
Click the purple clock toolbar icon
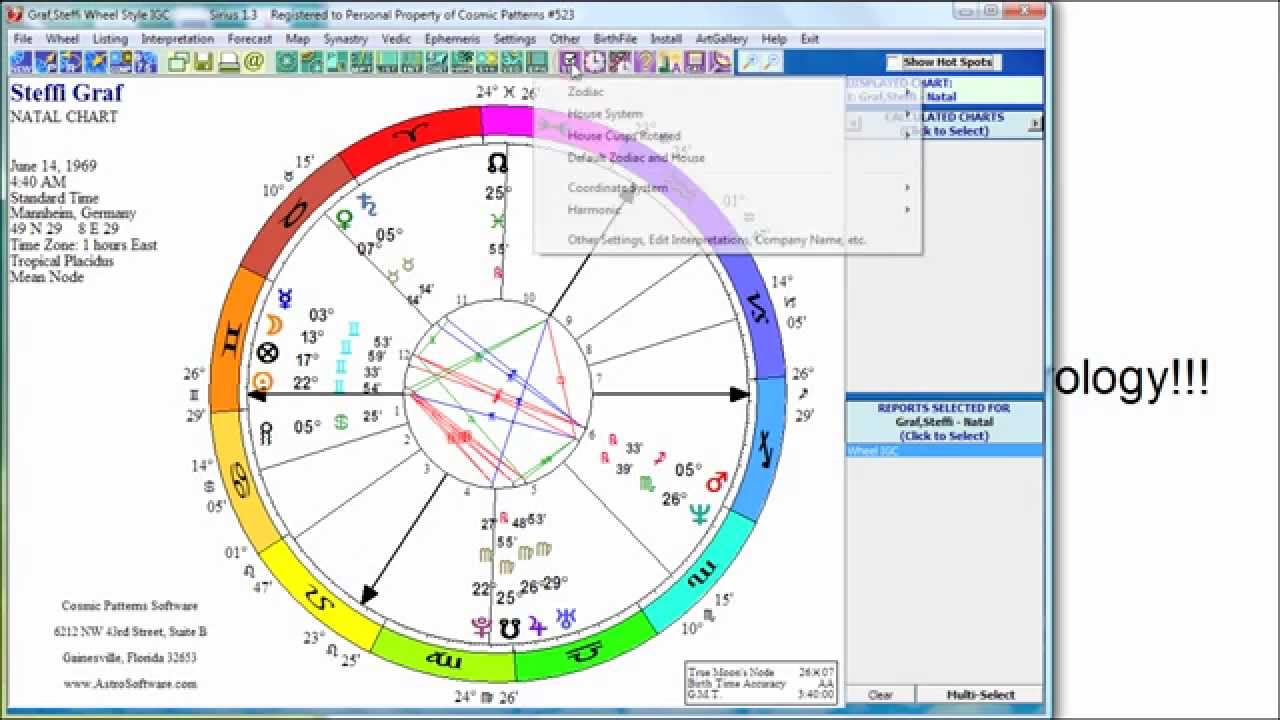[595, 62]
